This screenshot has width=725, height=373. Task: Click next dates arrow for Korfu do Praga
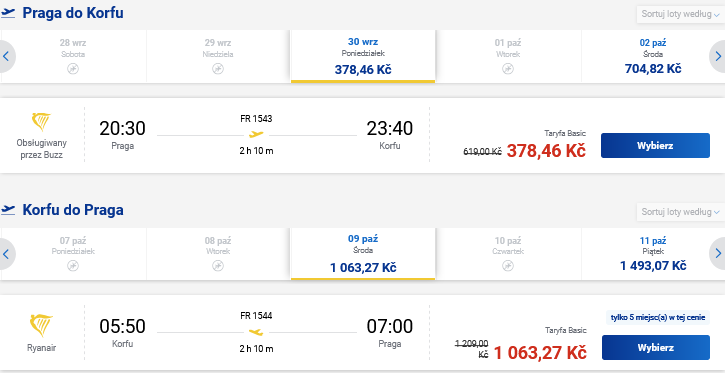(718, 254)
